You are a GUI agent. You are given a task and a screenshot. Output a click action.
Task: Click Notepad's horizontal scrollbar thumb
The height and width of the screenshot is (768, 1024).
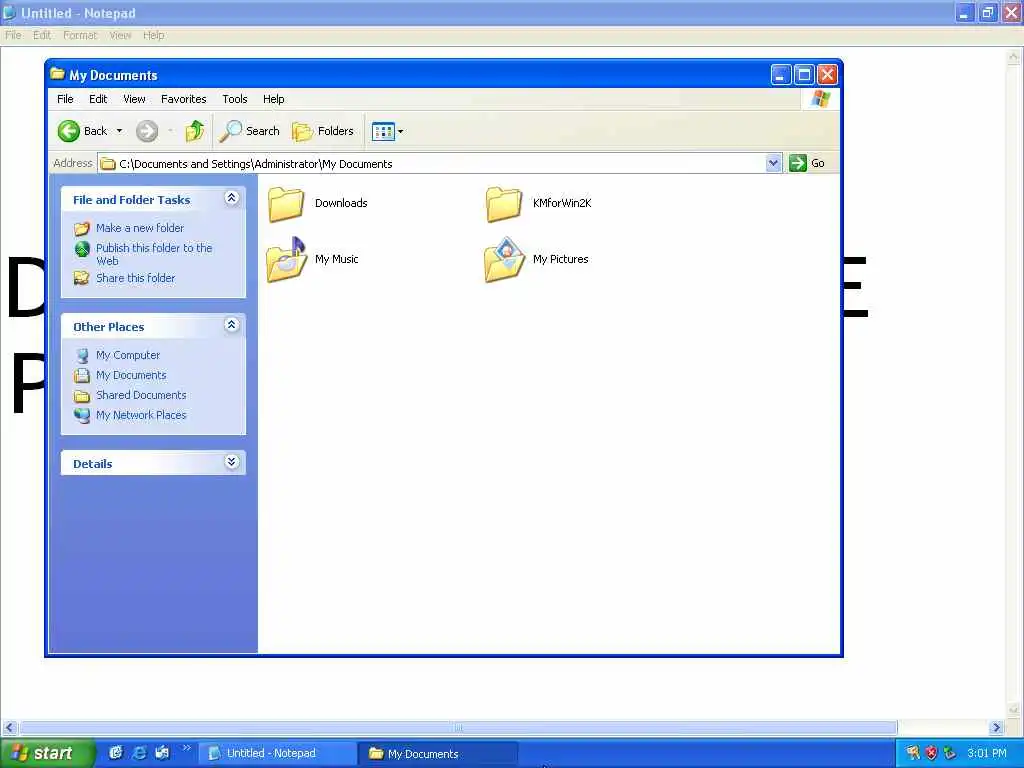point(458,728)
